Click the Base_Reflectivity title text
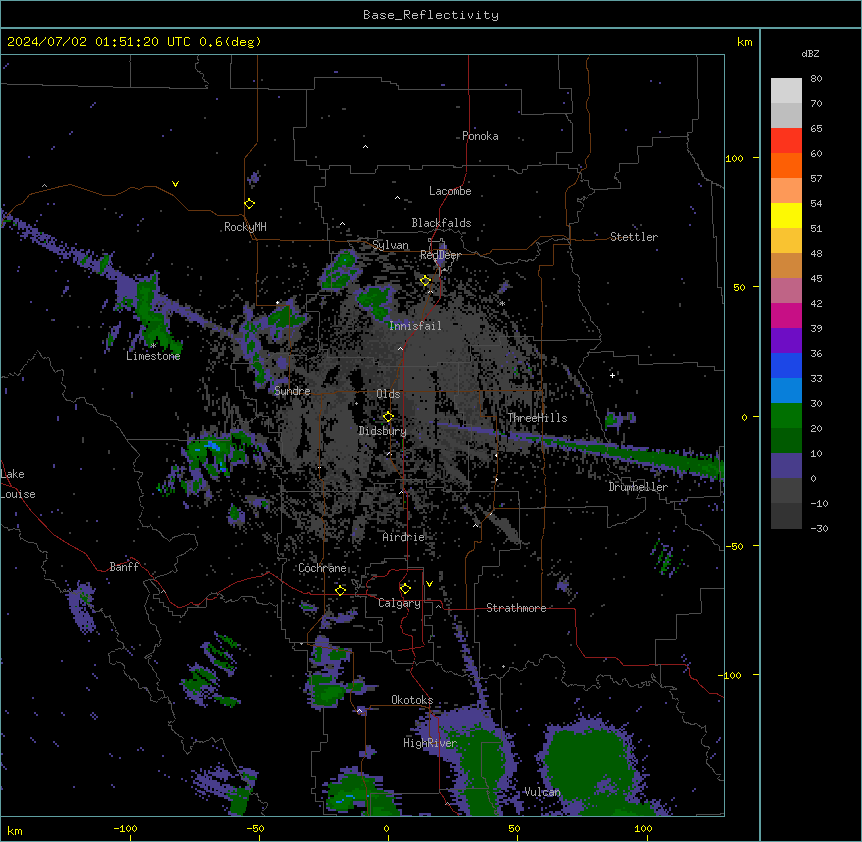 [431, 15]
